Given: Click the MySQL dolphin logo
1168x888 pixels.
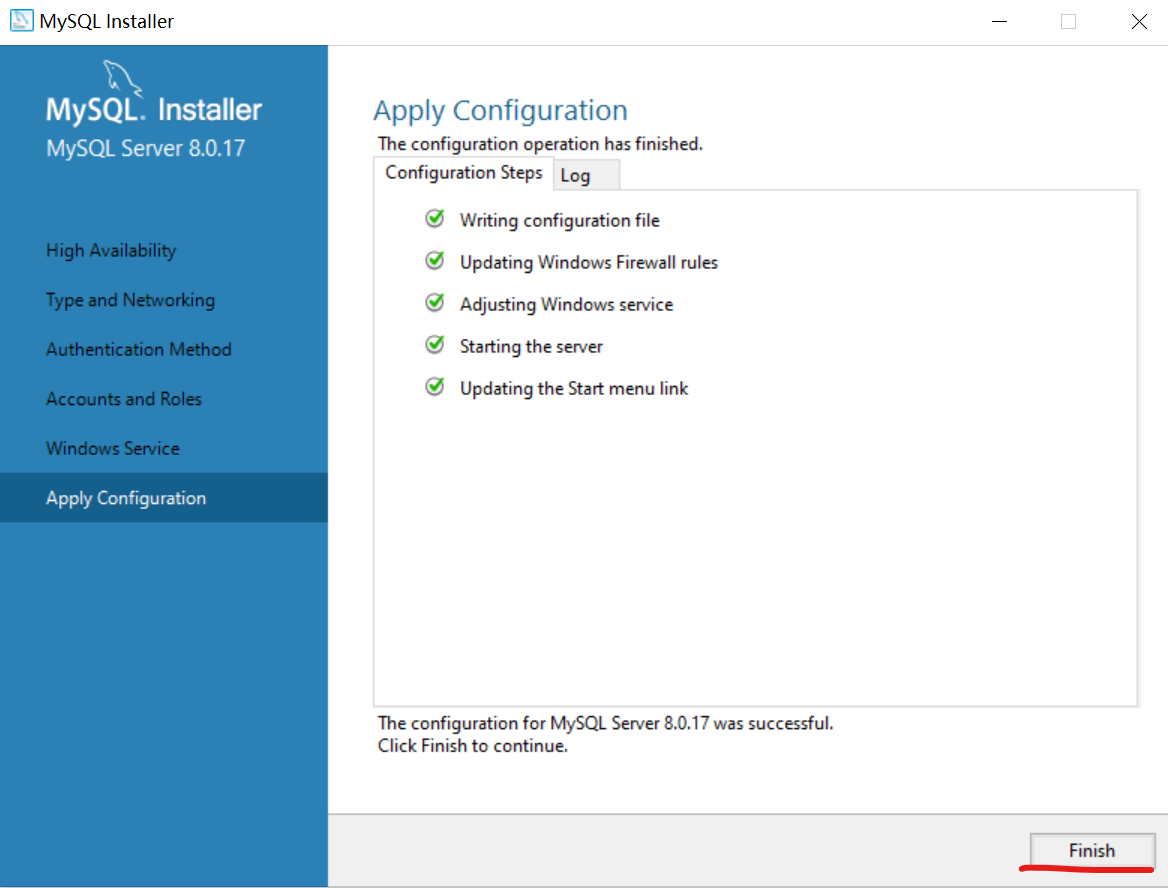Looking at the screenshot, I should tap(121, 78).
